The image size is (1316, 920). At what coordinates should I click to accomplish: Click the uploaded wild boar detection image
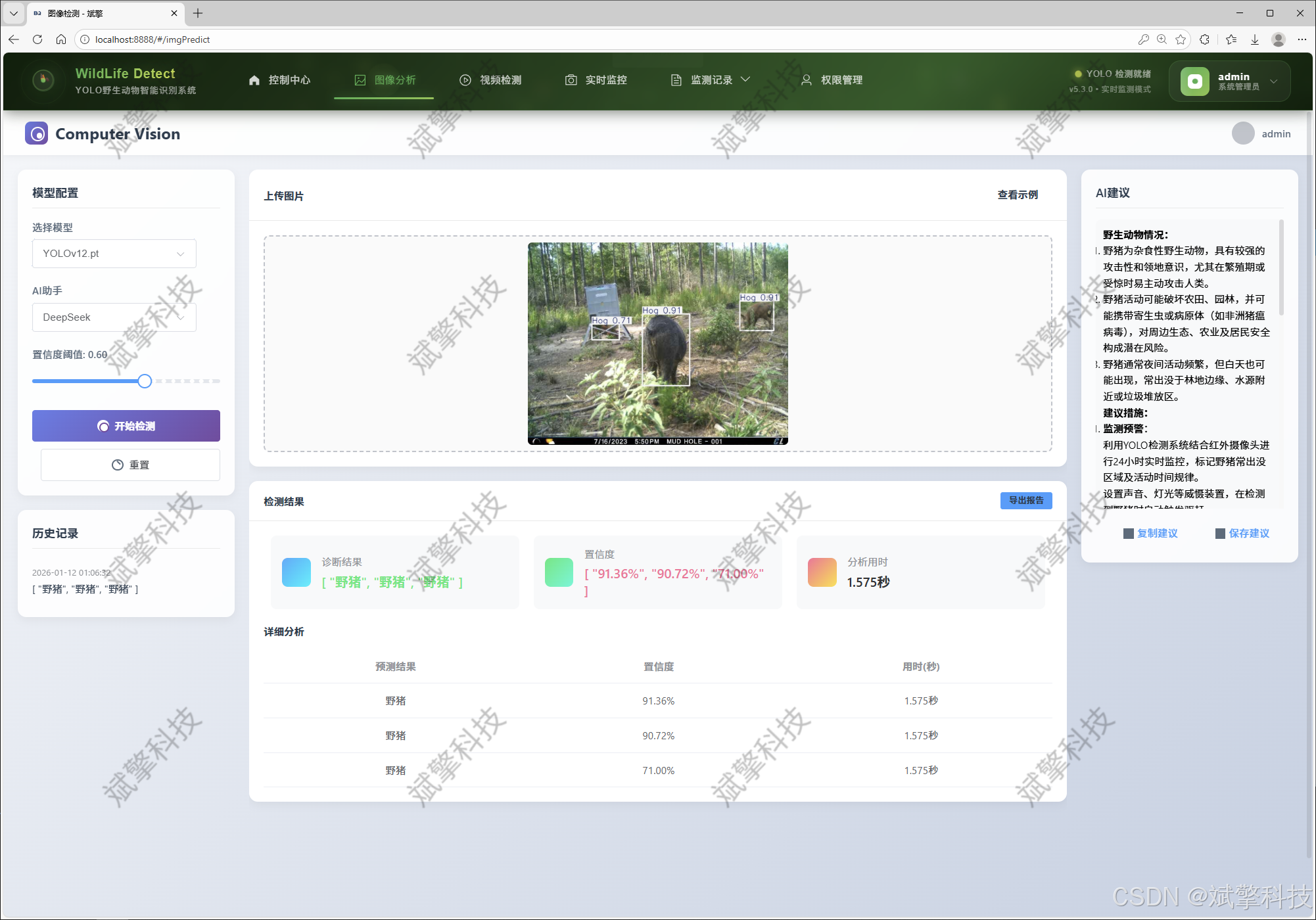(x=657, y=344)
